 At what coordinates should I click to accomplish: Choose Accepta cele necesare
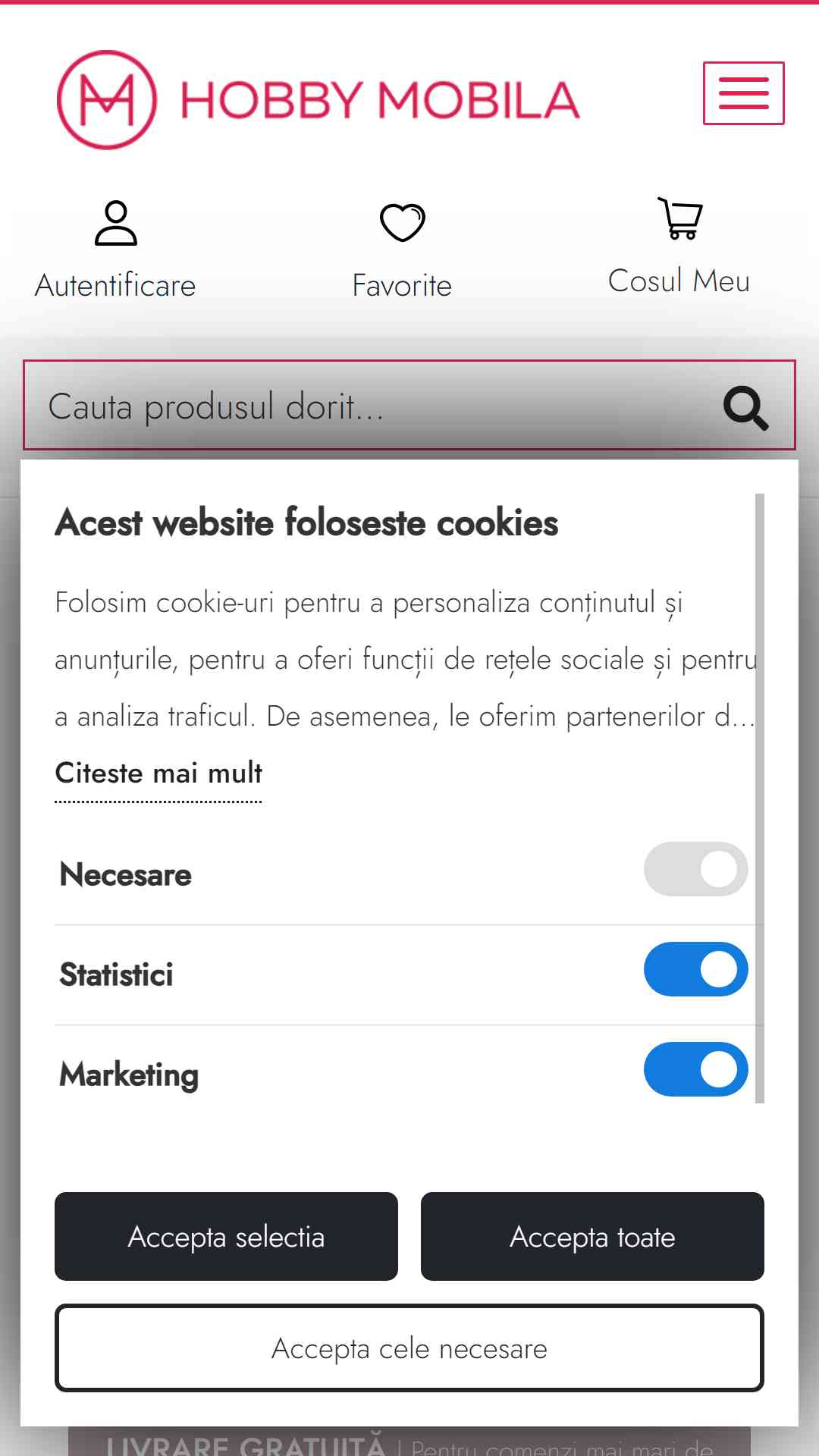pyautogui.click(x=409, y=1348)
